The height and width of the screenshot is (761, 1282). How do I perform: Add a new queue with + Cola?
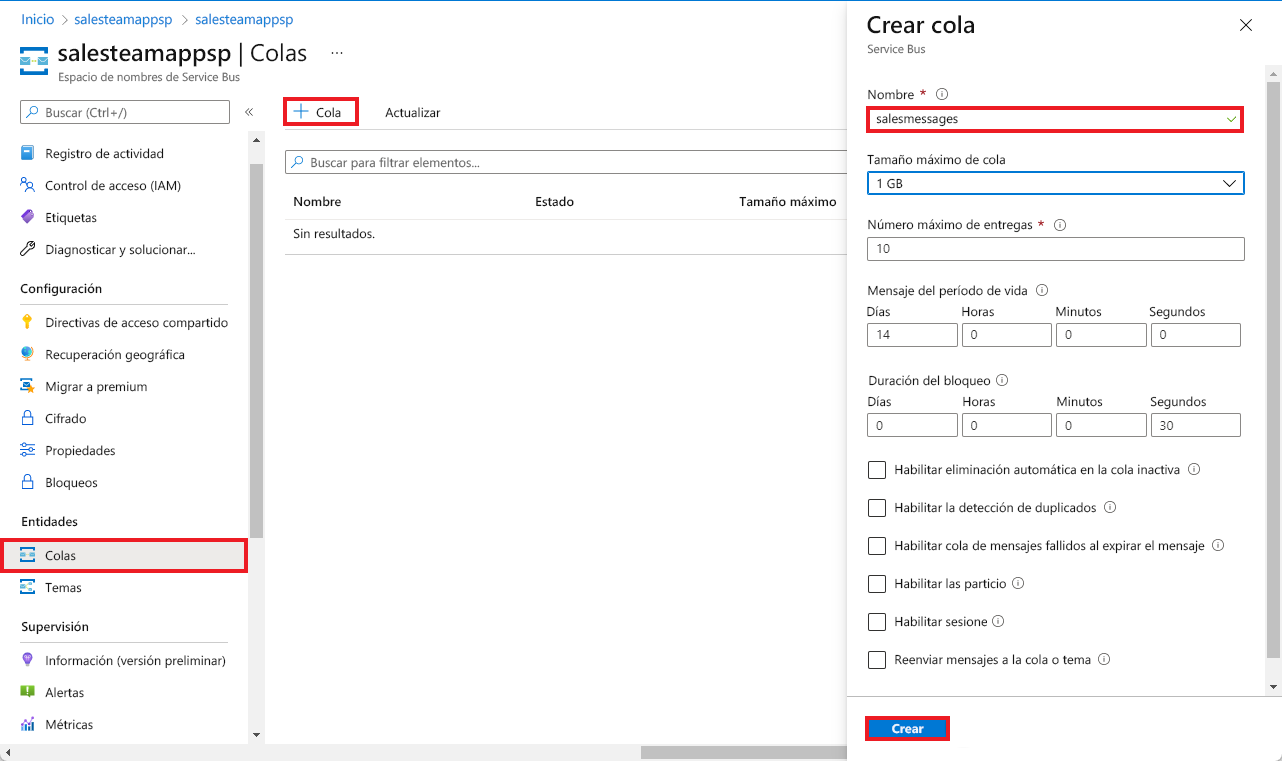click(x=321, y=112)
